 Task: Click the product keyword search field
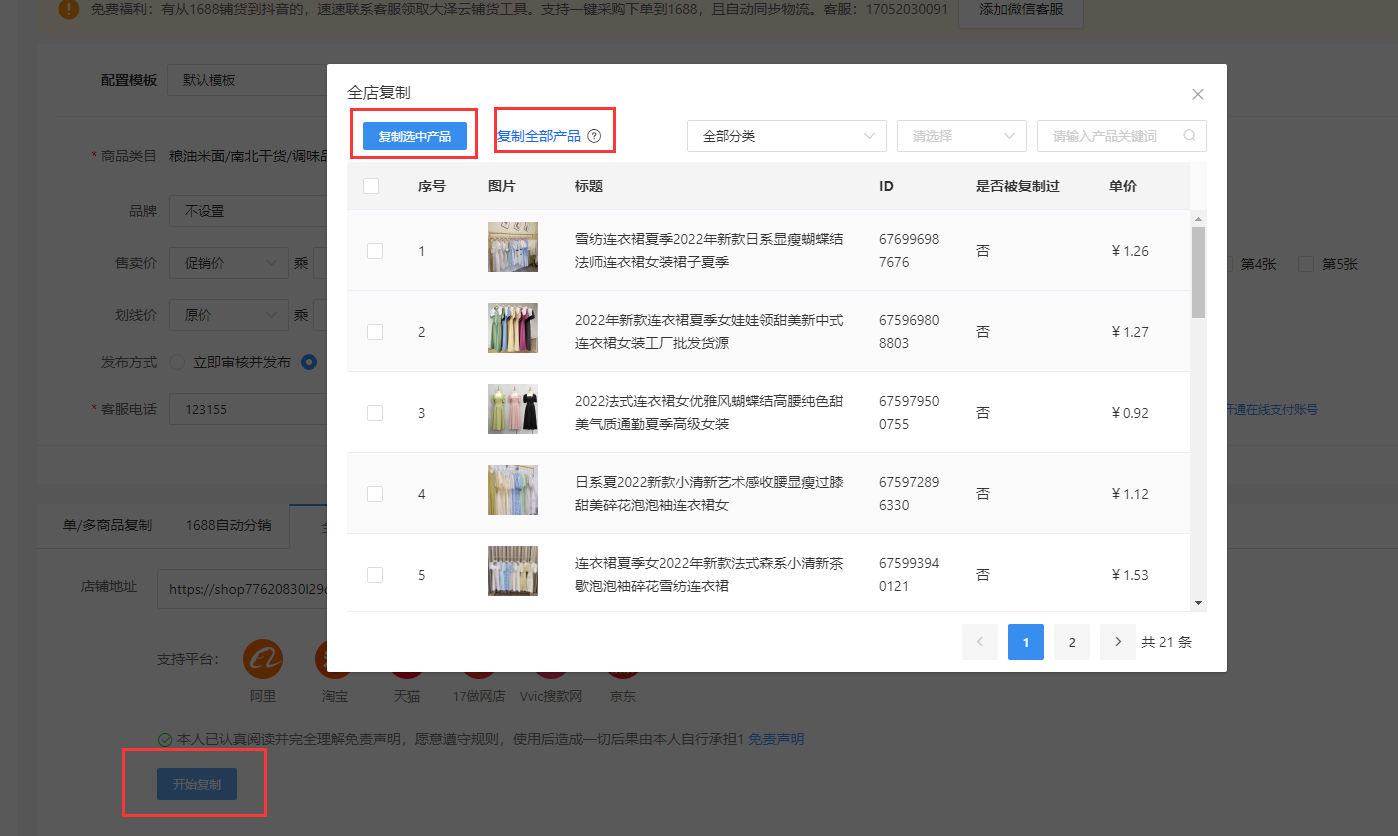[1122, 136]
